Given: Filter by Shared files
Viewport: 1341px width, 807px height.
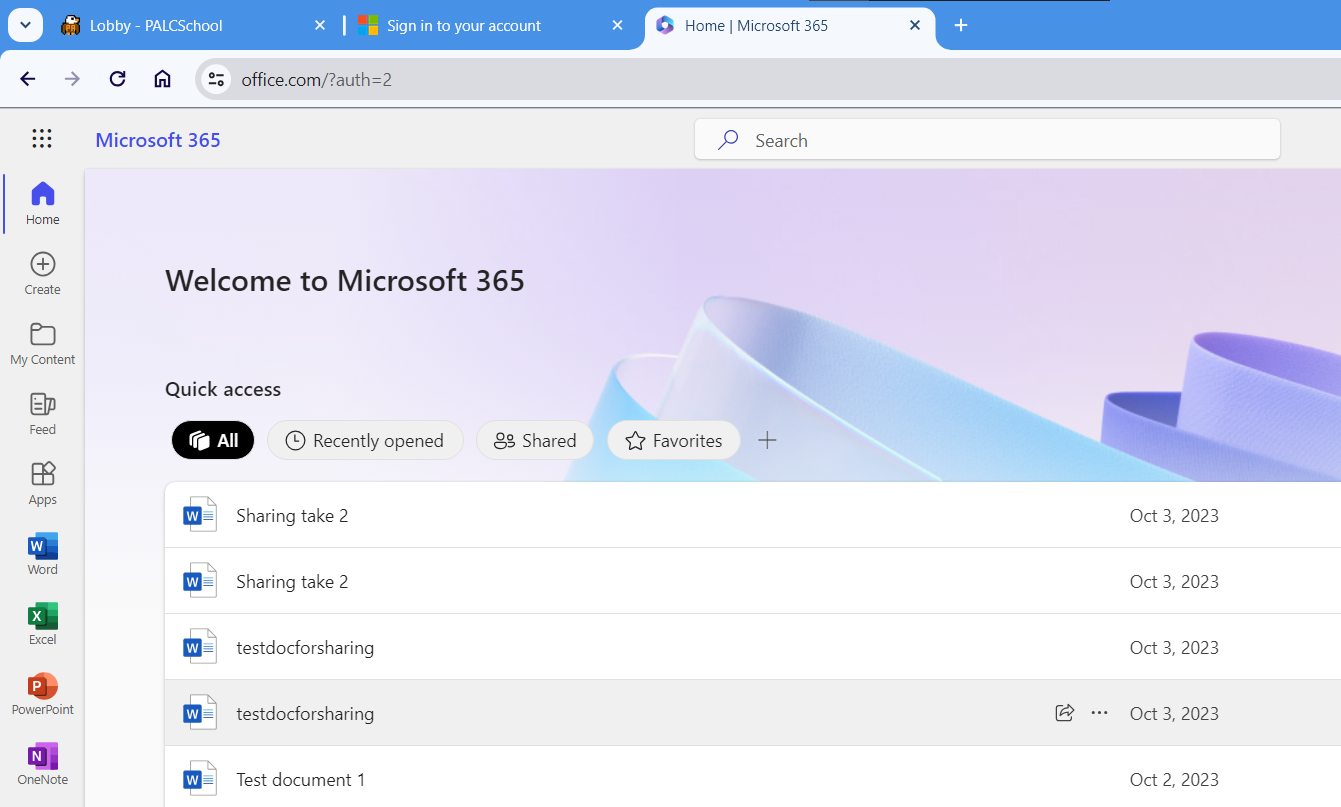Looking at the screenshot, I should [535, 440].
